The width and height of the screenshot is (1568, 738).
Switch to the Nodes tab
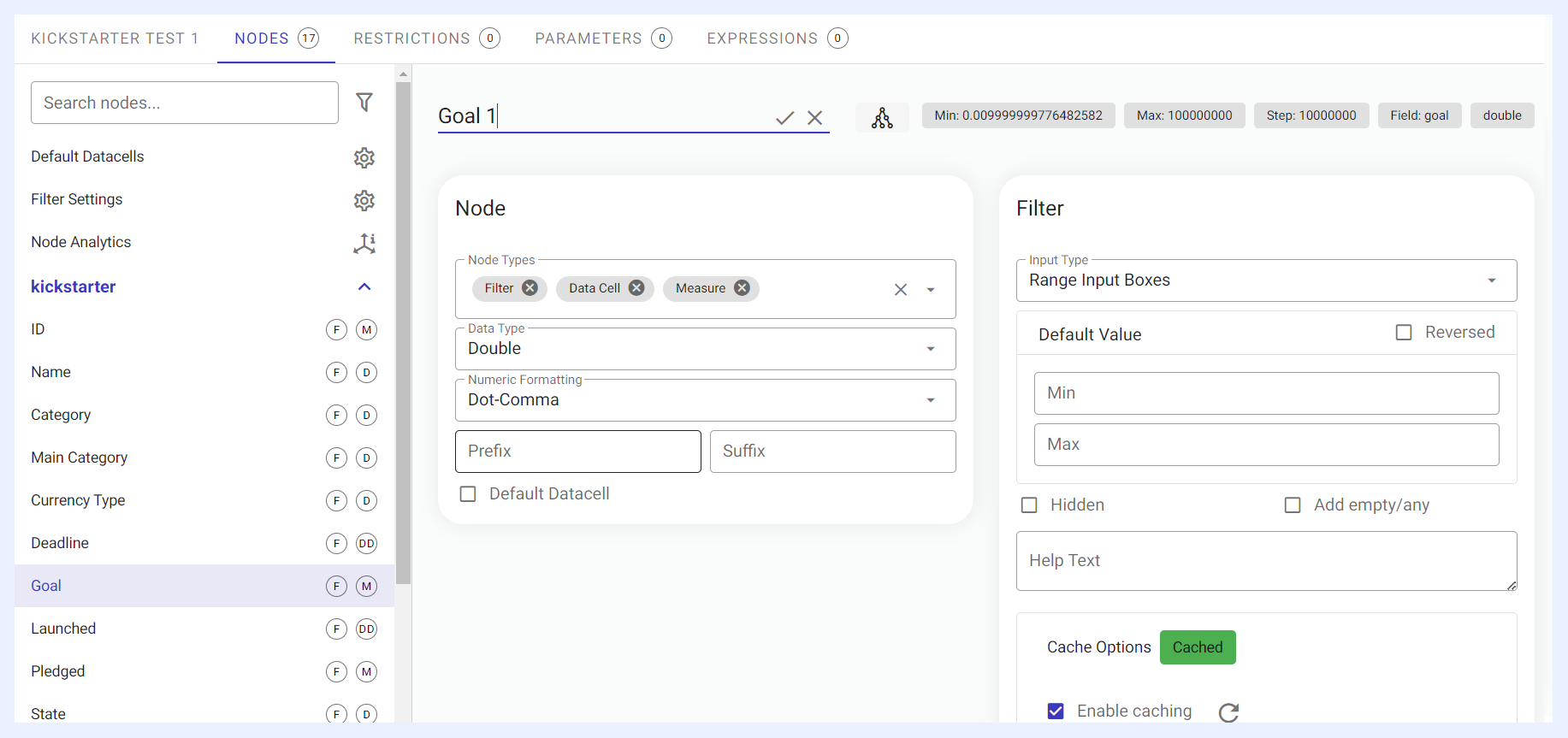point(276,38)
